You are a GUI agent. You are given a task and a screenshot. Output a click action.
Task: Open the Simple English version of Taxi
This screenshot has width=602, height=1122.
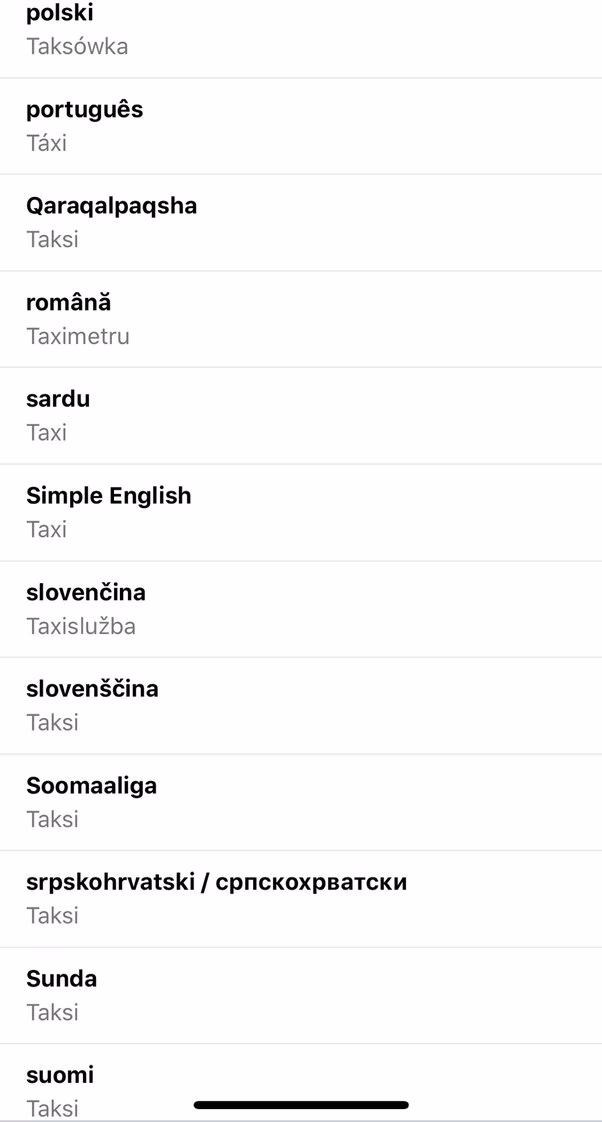[300, 512]
